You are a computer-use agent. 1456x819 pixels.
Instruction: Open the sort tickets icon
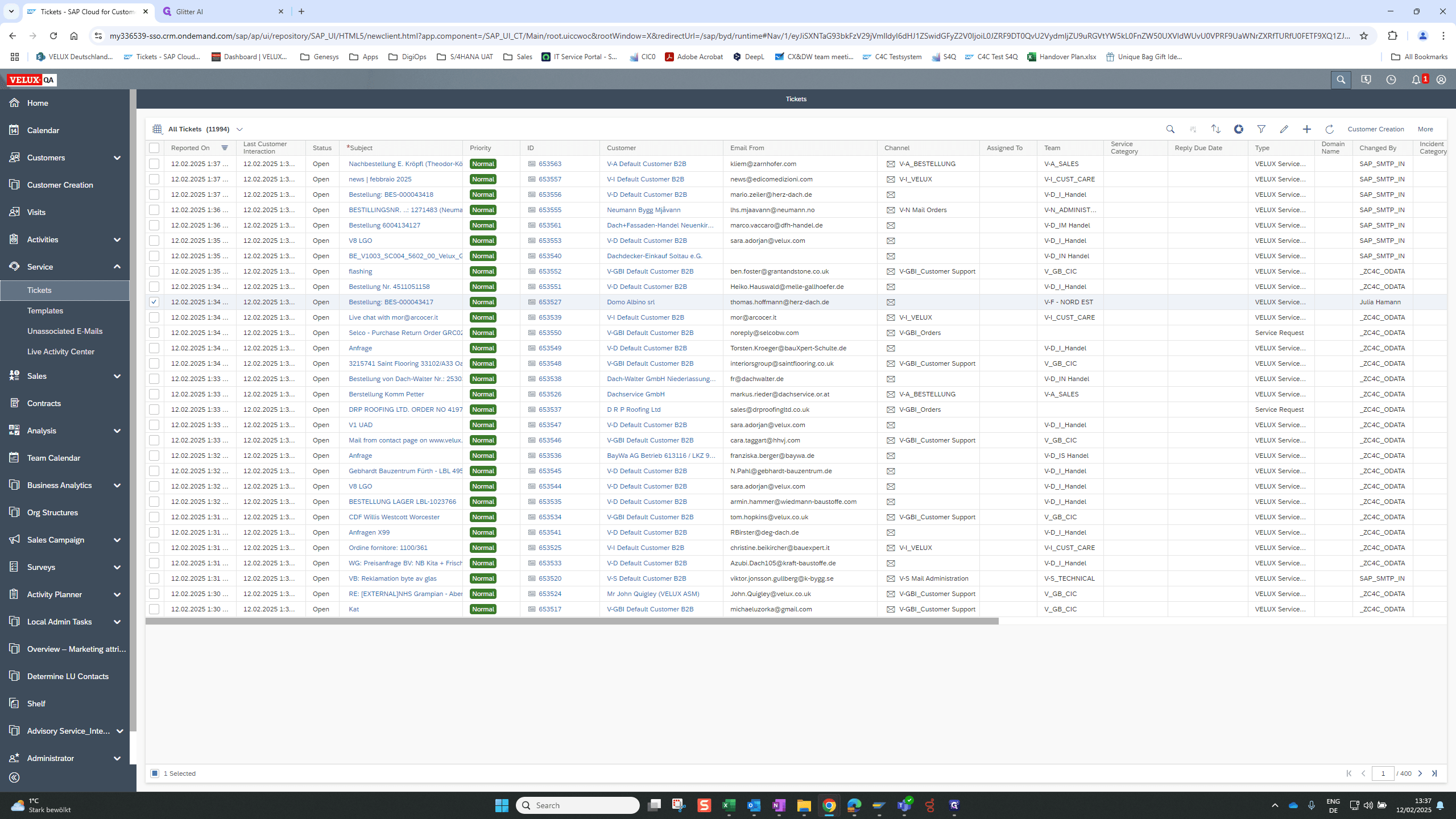pos(1215,129)
